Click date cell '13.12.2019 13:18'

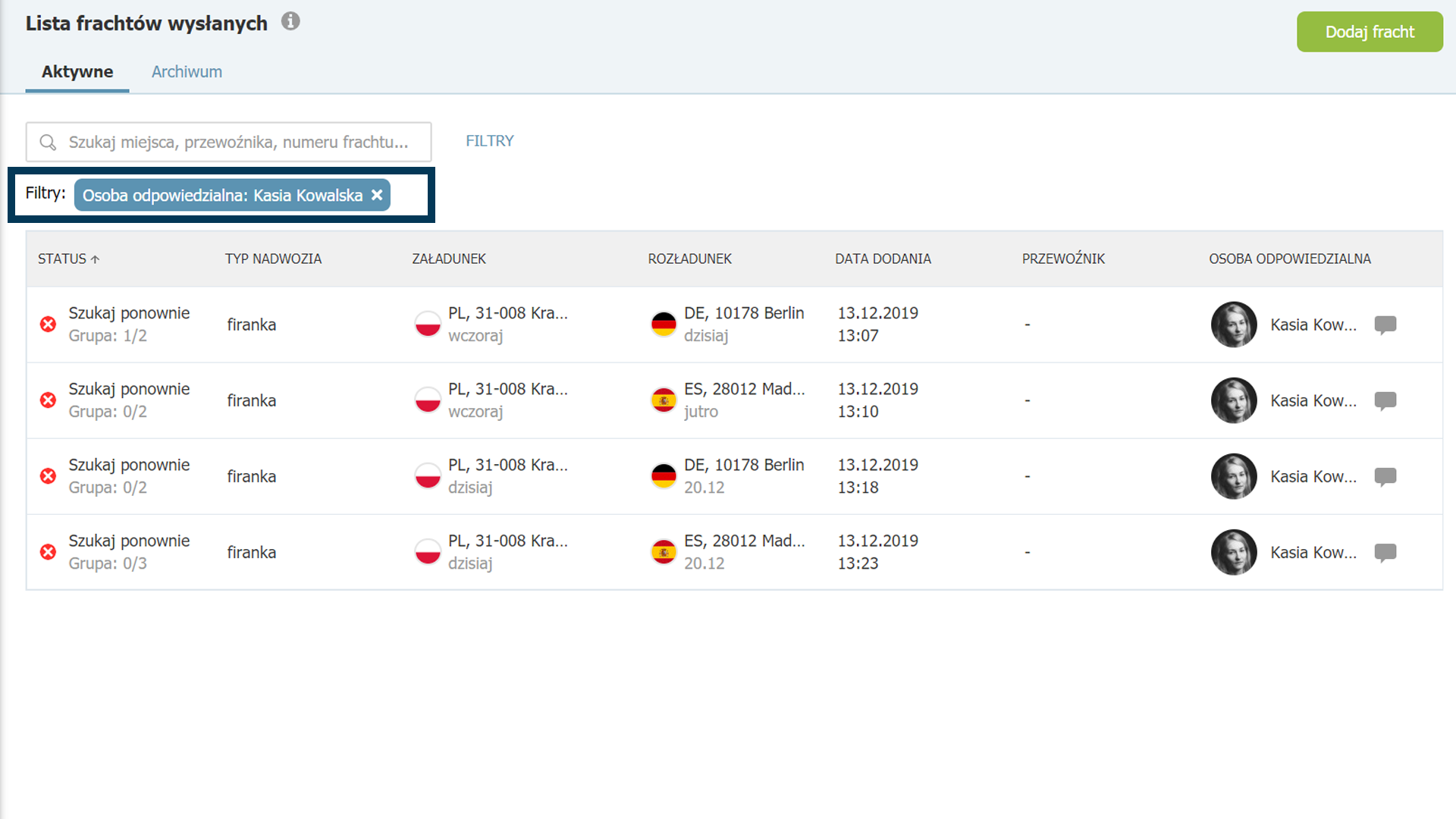(x=877, y=476)
